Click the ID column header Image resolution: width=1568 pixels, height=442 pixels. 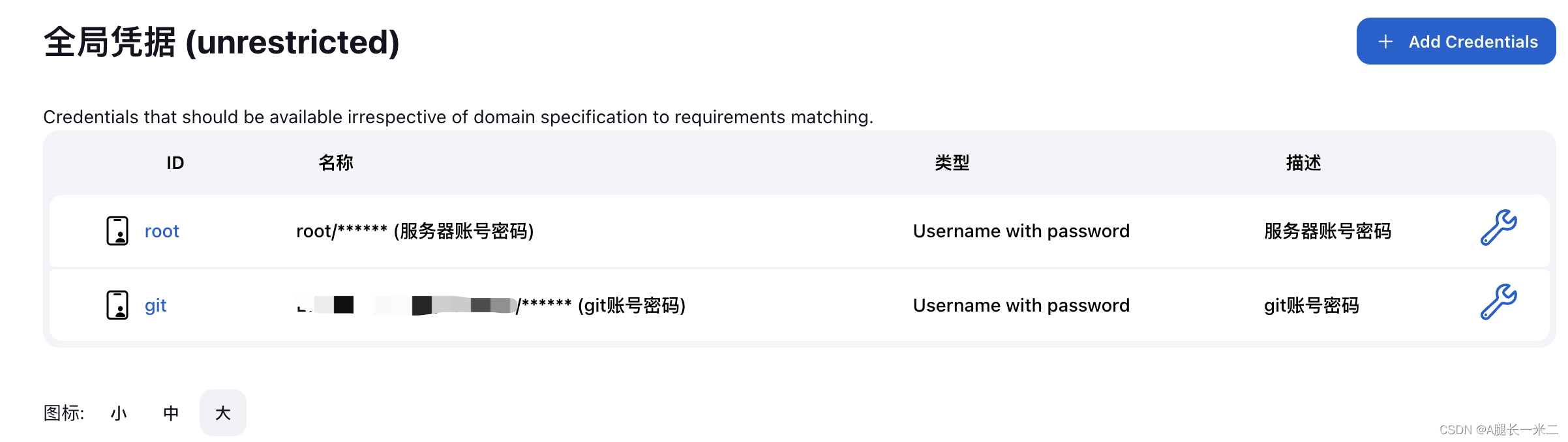tap(175, 163)
